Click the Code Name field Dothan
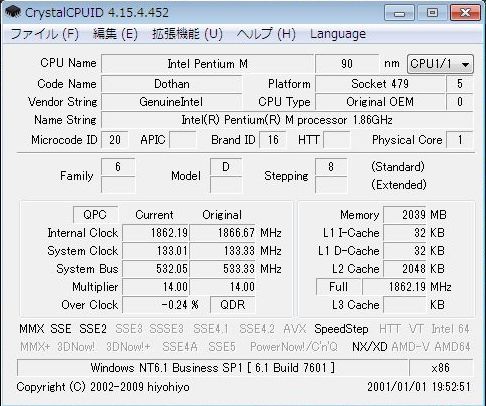 172,84
